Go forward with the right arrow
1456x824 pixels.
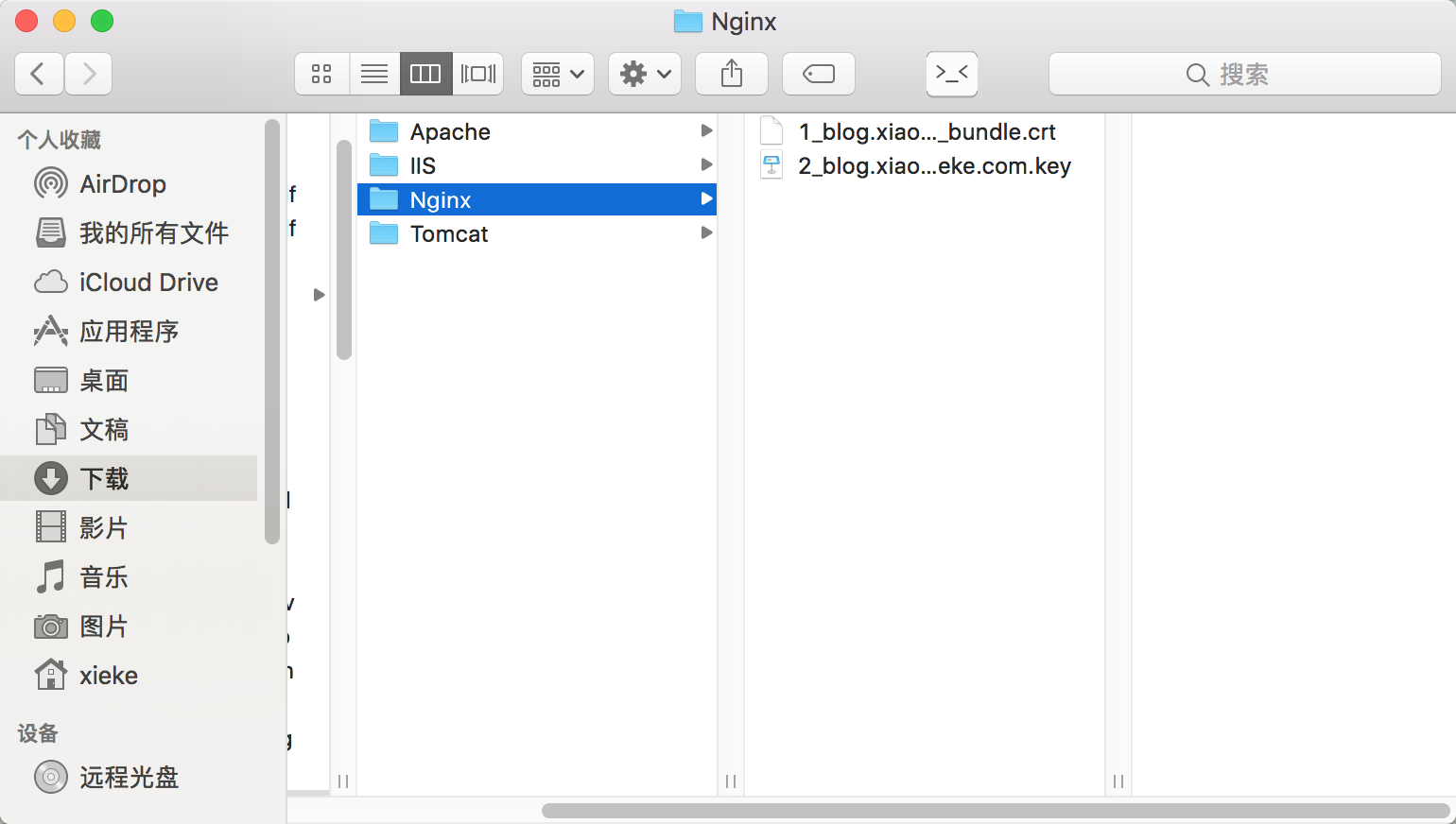coord(89,74)
